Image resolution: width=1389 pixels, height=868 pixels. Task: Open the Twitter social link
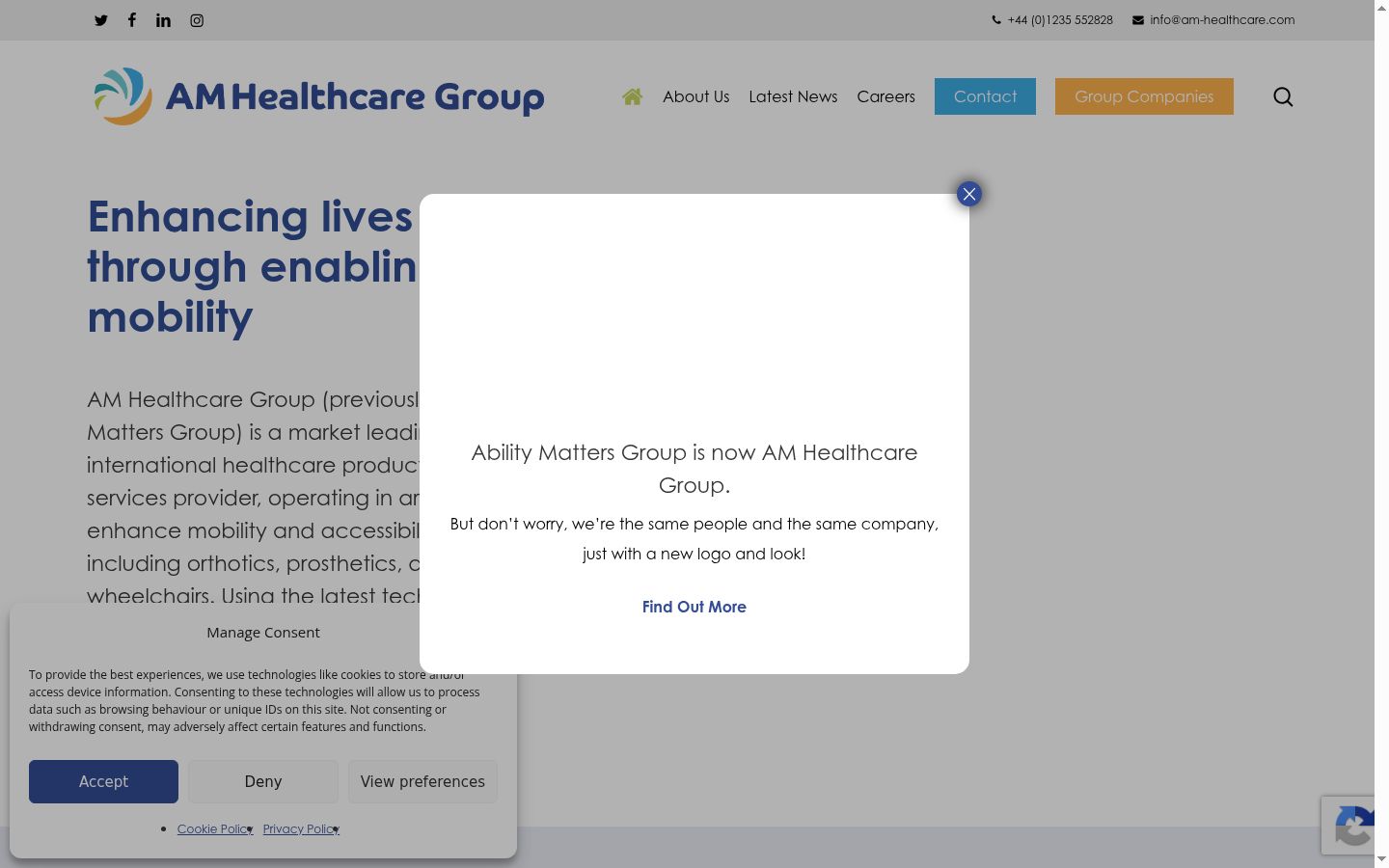pyautogui.click(x=101, y=20)
